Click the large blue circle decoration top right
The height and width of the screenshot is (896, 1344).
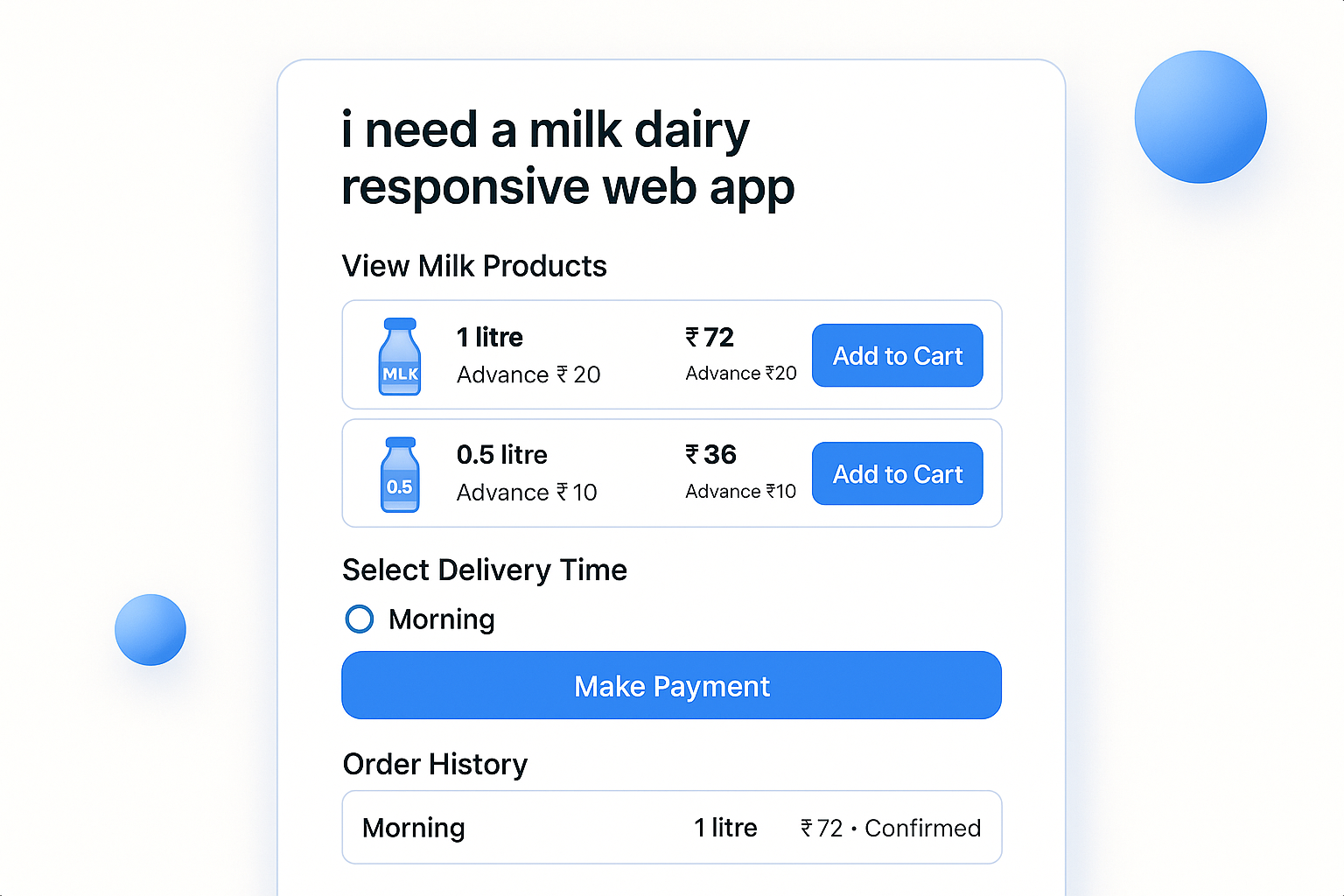pyautogui.click(x=1200, y=116)
